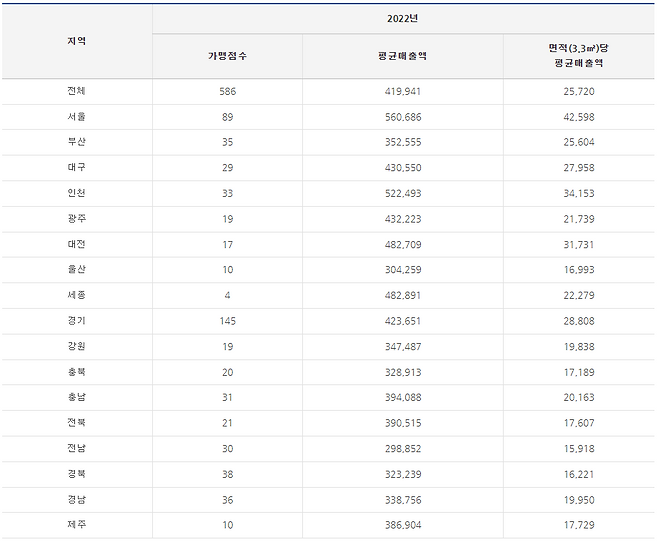
Task: Select the 제주 row label
Action: click(76, 525)
